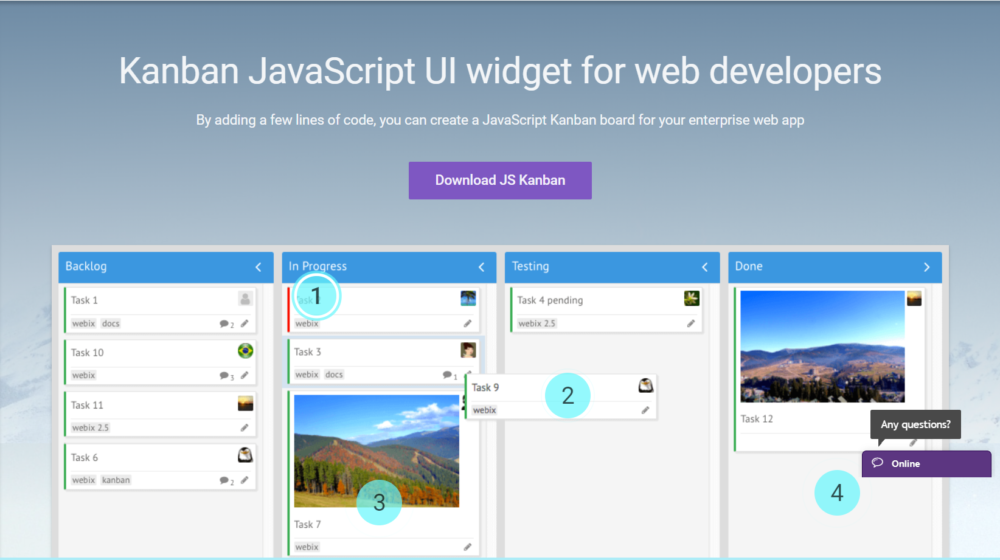This screenshot has width=1000, height=560.
Task: Click the Brazil flag avatar on Task 10
Action: coord(245,351)
